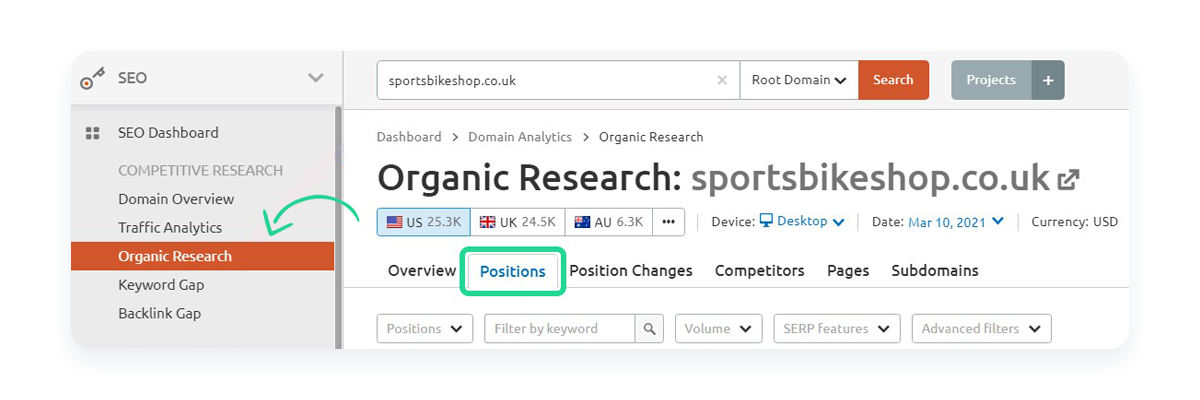Viewport: 1200px width, 400px height.
Task: Click the Projects button
Action: point(991,80)
